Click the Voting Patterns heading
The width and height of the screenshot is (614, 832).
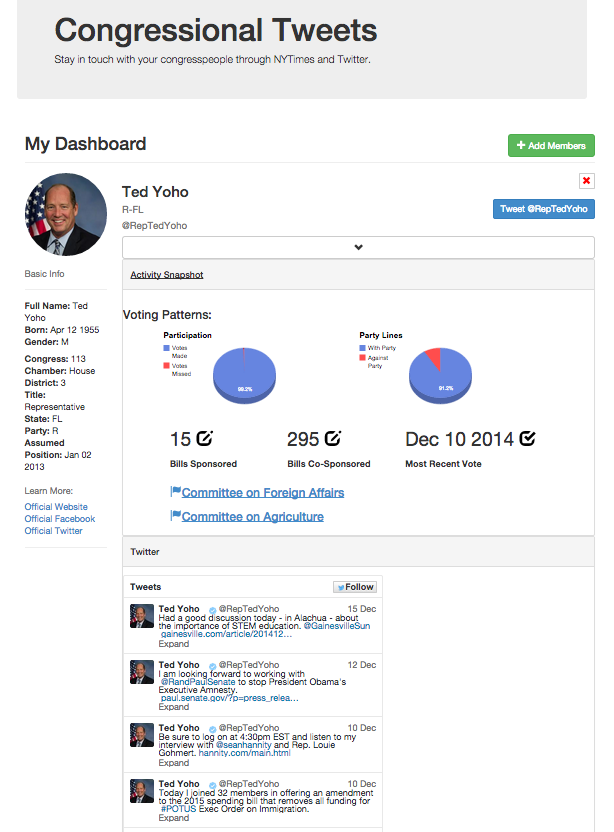[x=167, y=315]
